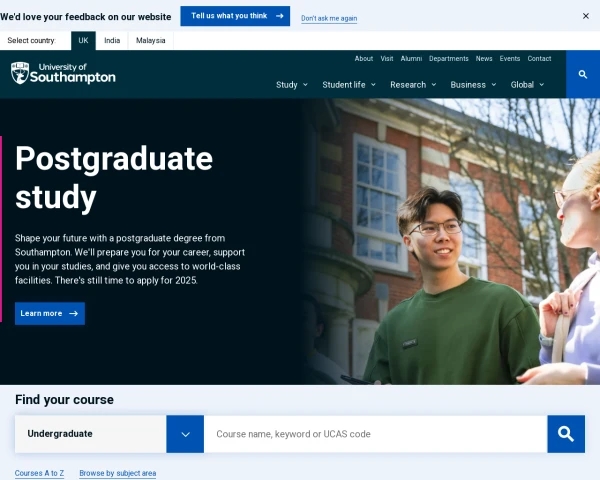
Task: Expand the Study menu
Action: pyautogui.click(x=292, y=85)
